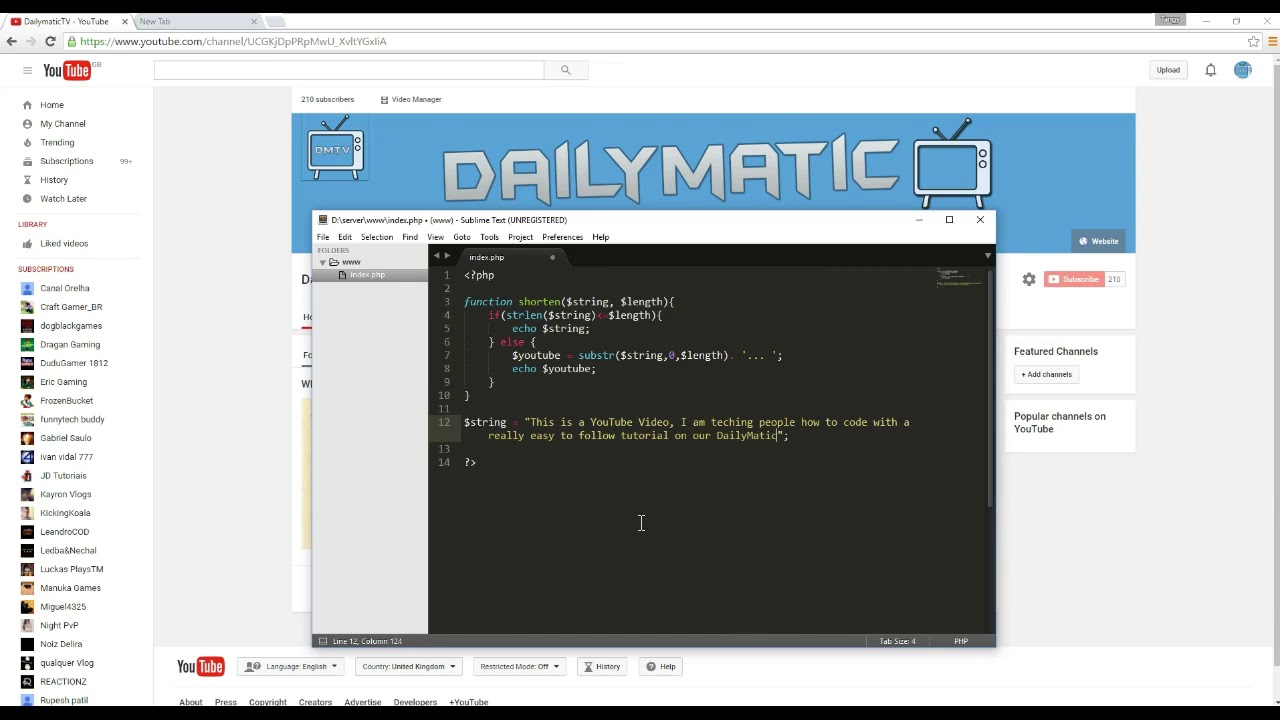Switch to the New Tab browser tab
Viewport: 1280px width, 720px height.
[x=195, y=21]
